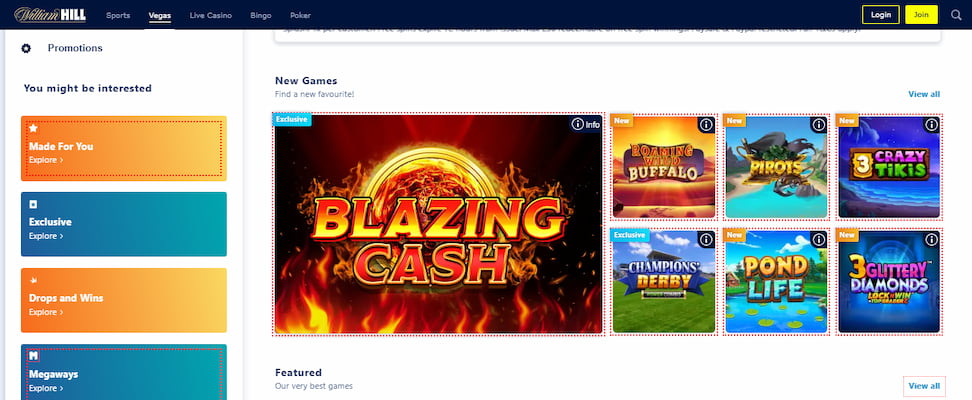This screenshot has width=972, height=400.
Task: Click the star icon on Made For You
Action: point(33,128)
